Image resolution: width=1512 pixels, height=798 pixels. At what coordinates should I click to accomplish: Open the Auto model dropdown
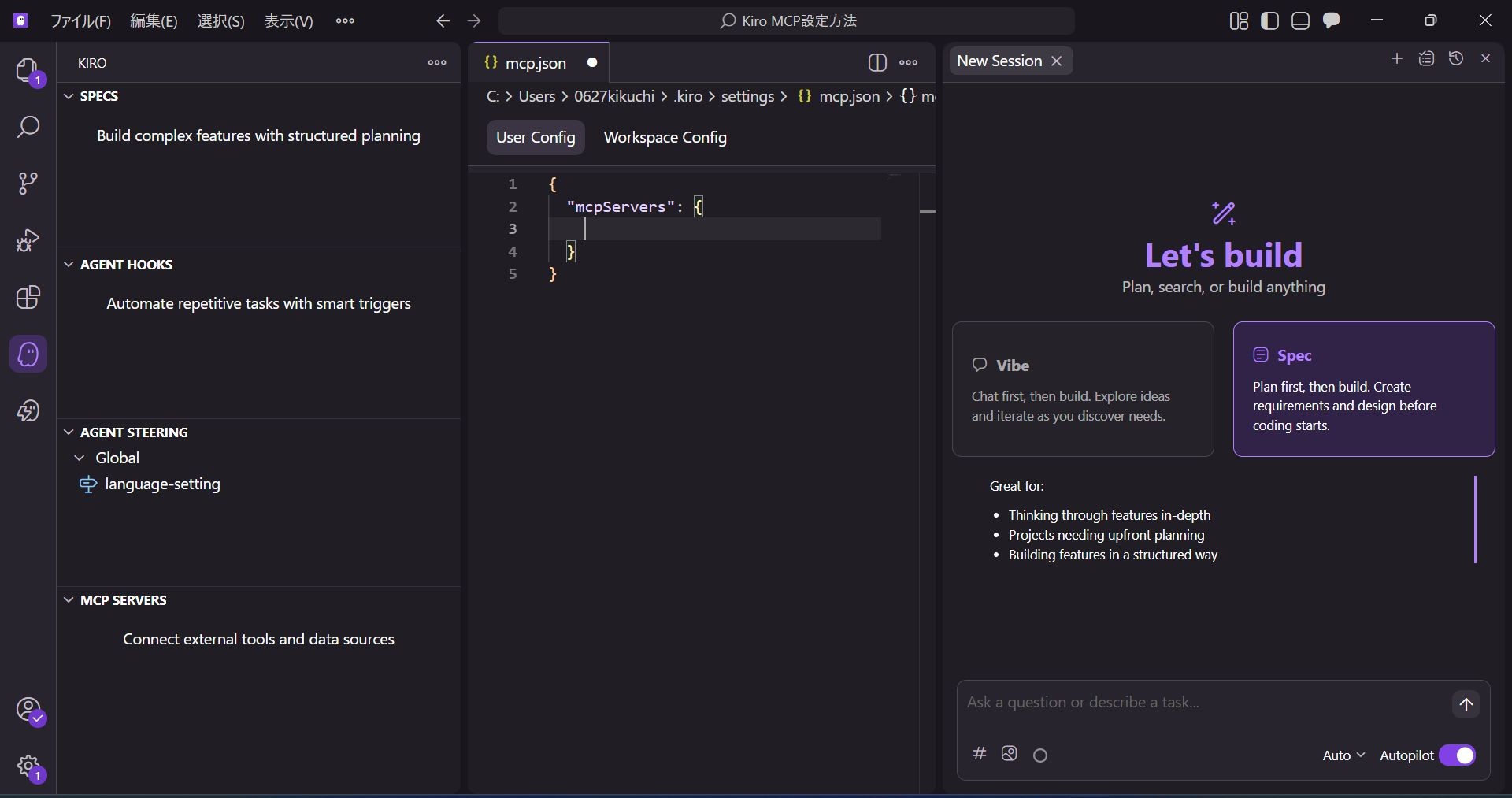pos(1343,755)
